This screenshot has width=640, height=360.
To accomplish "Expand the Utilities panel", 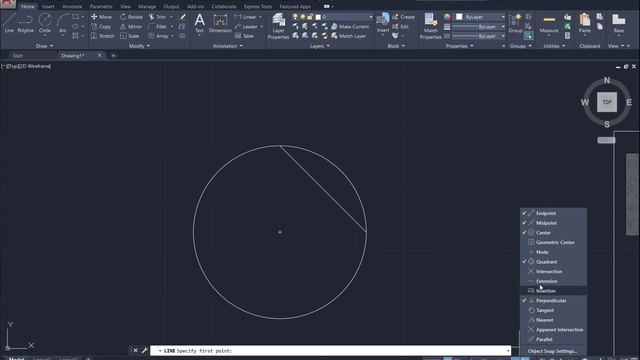I will 554,46.
